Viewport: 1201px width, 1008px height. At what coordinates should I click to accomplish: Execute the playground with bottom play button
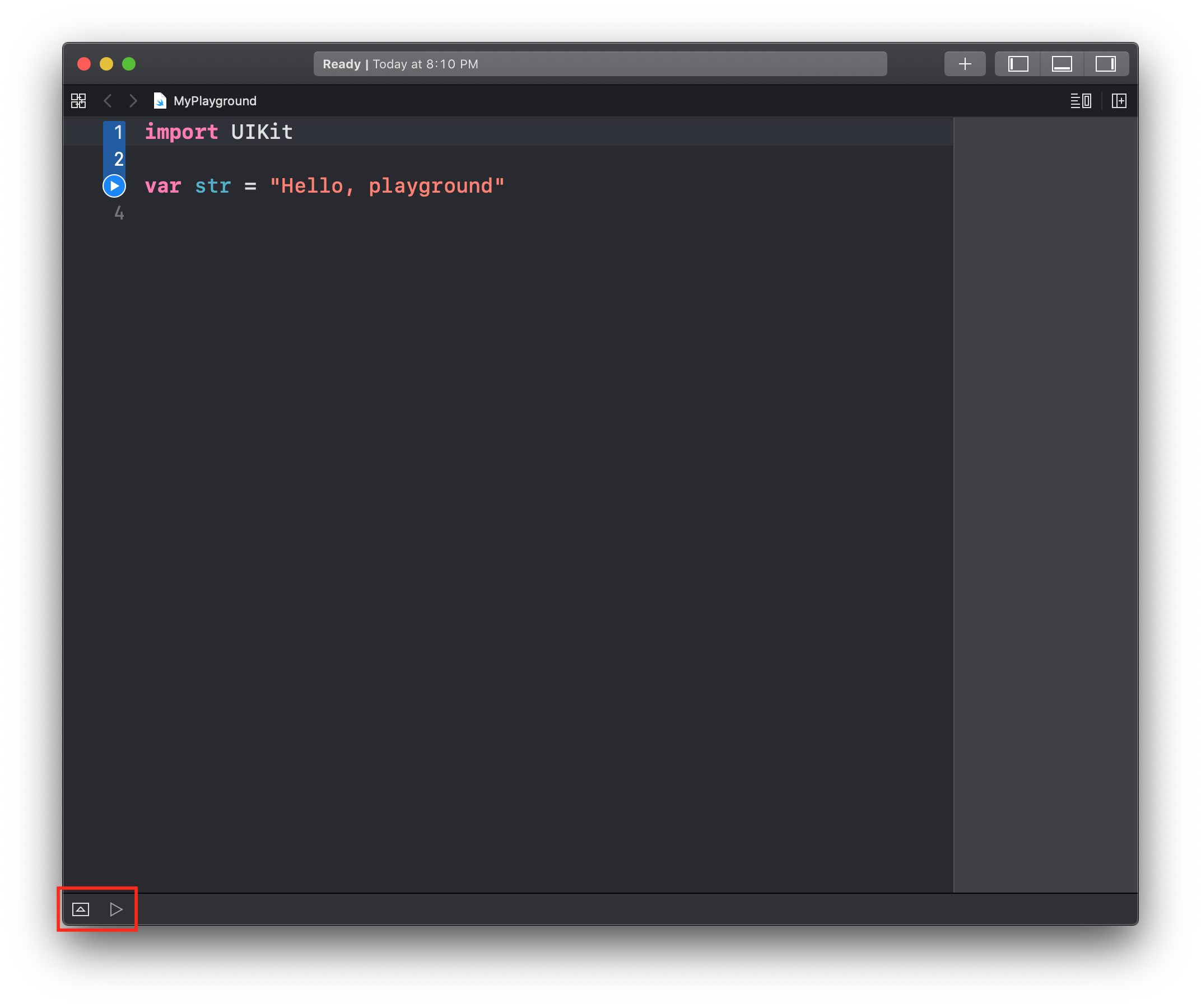(116, 909)
